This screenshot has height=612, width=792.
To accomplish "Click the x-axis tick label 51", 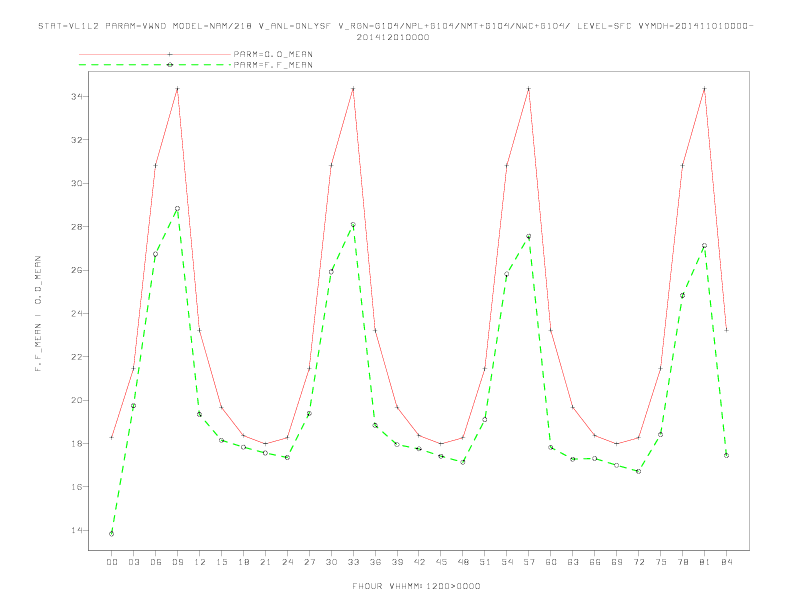I will coord(485,562).
